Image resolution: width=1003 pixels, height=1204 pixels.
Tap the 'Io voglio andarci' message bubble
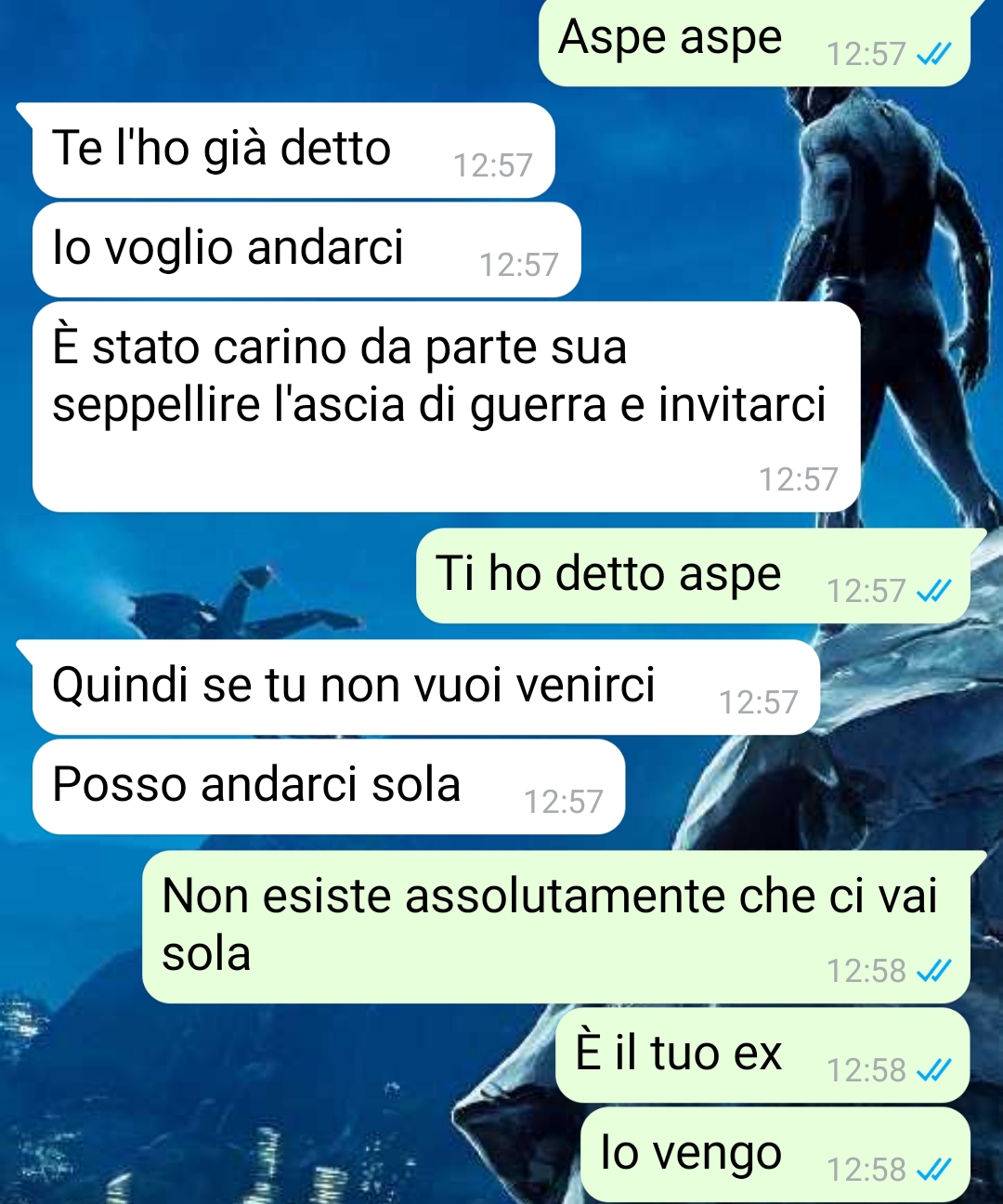pyautogui.click(x=306, y=250)
